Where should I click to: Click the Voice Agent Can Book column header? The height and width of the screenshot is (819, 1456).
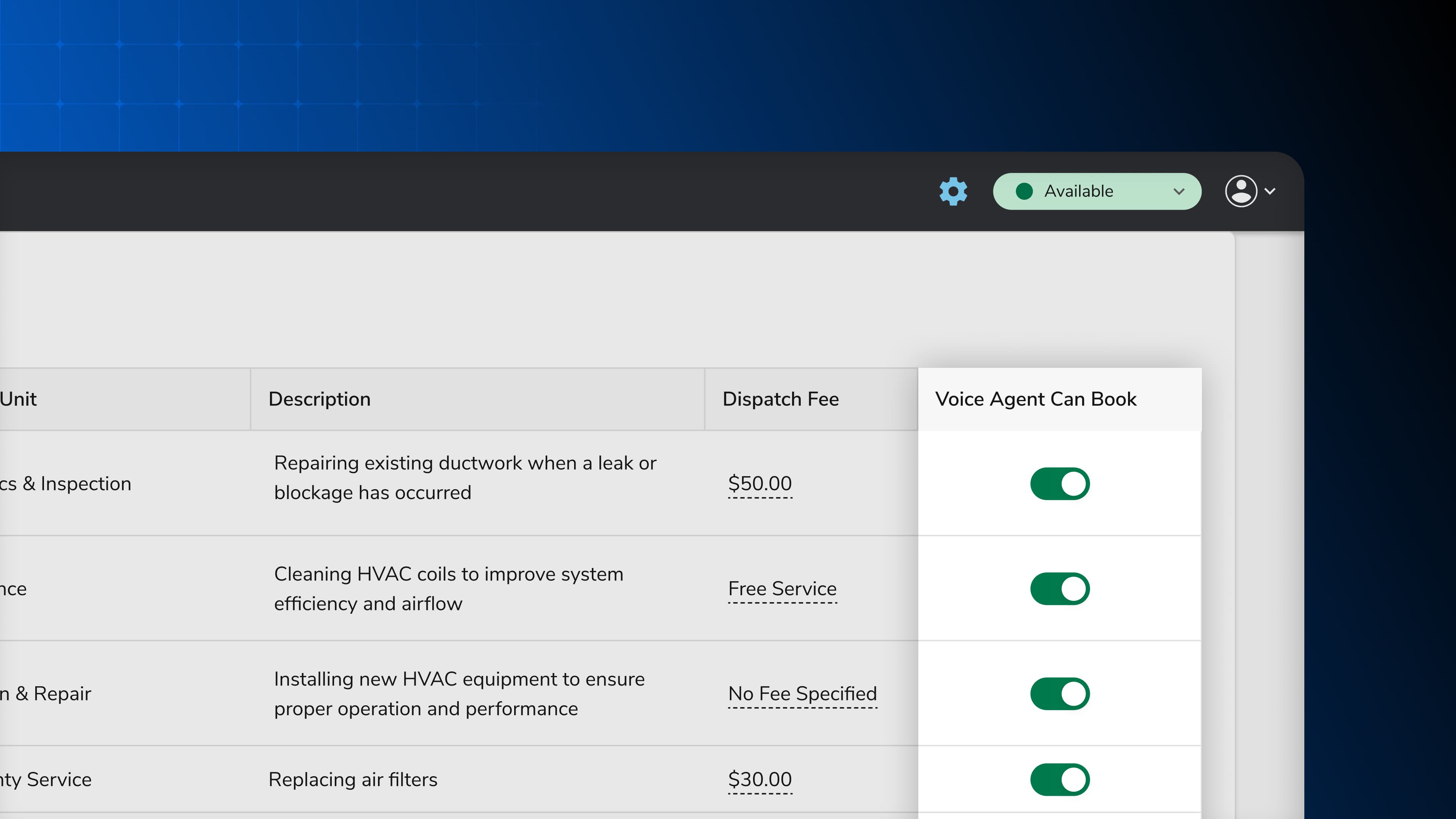[1036, 400]
